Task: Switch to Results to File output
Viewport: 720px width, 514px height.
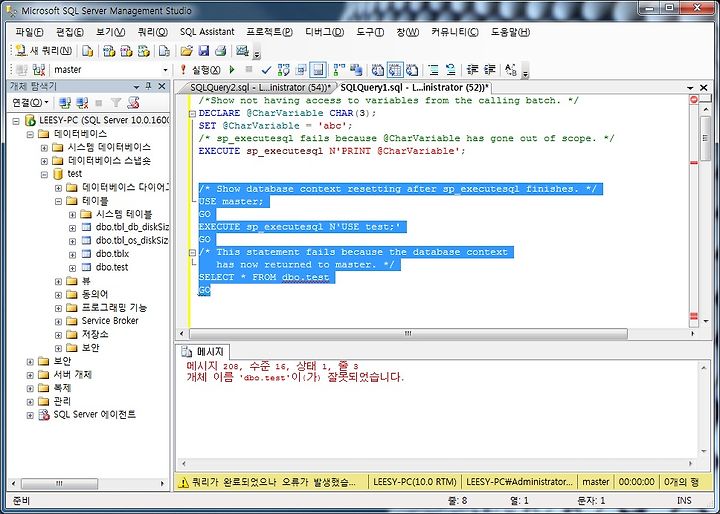Action: (412, 70)
